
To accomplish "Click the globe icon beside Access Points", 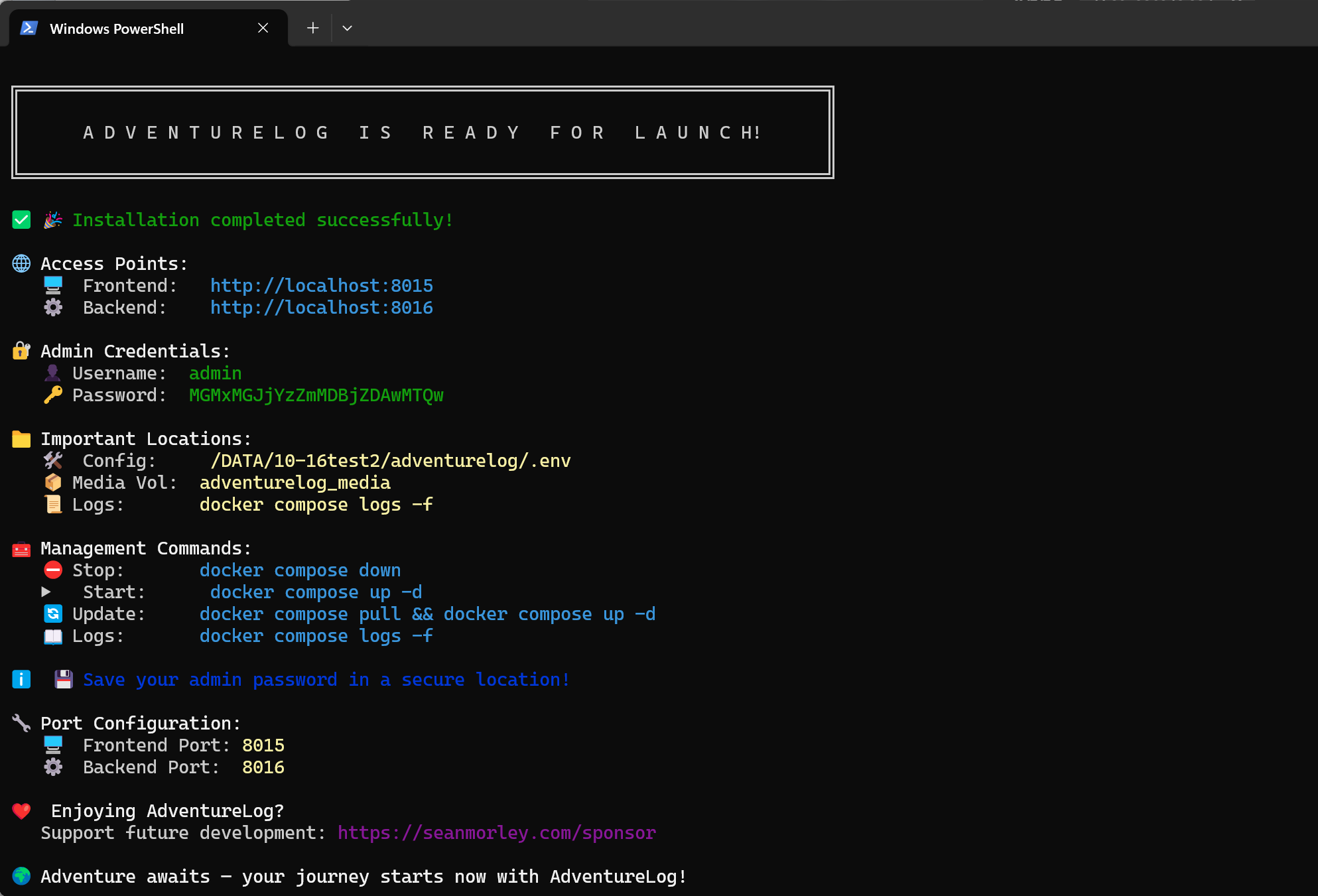I will (x=21, y=264).
